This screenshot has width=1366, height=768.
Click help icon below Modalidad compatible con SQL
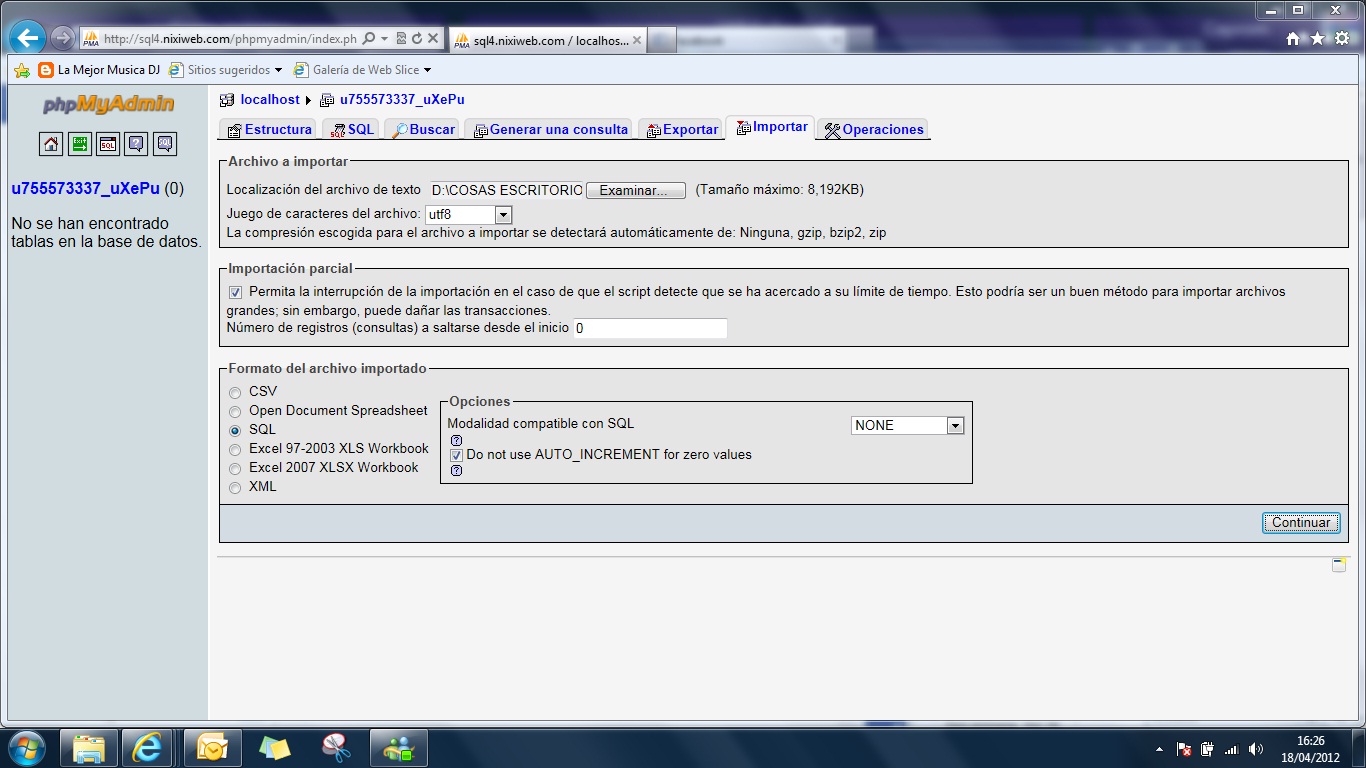click(x=456, y=440)
